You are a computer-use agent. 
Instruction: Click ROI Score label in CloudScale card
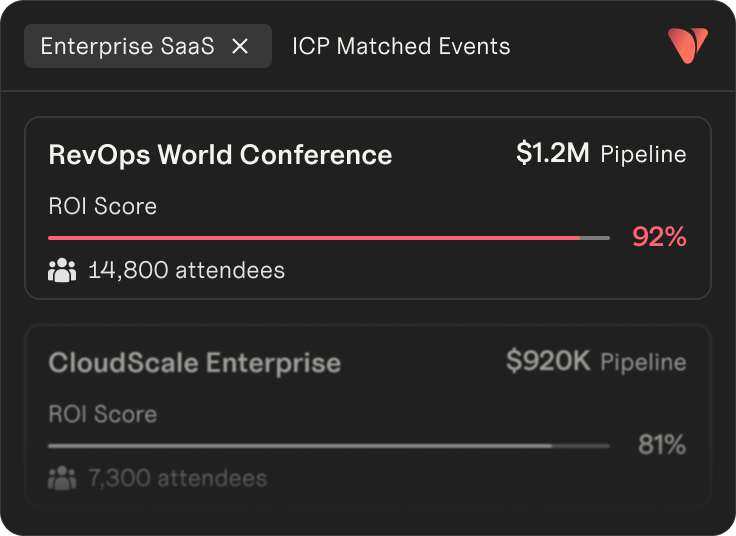coord(102,414)
